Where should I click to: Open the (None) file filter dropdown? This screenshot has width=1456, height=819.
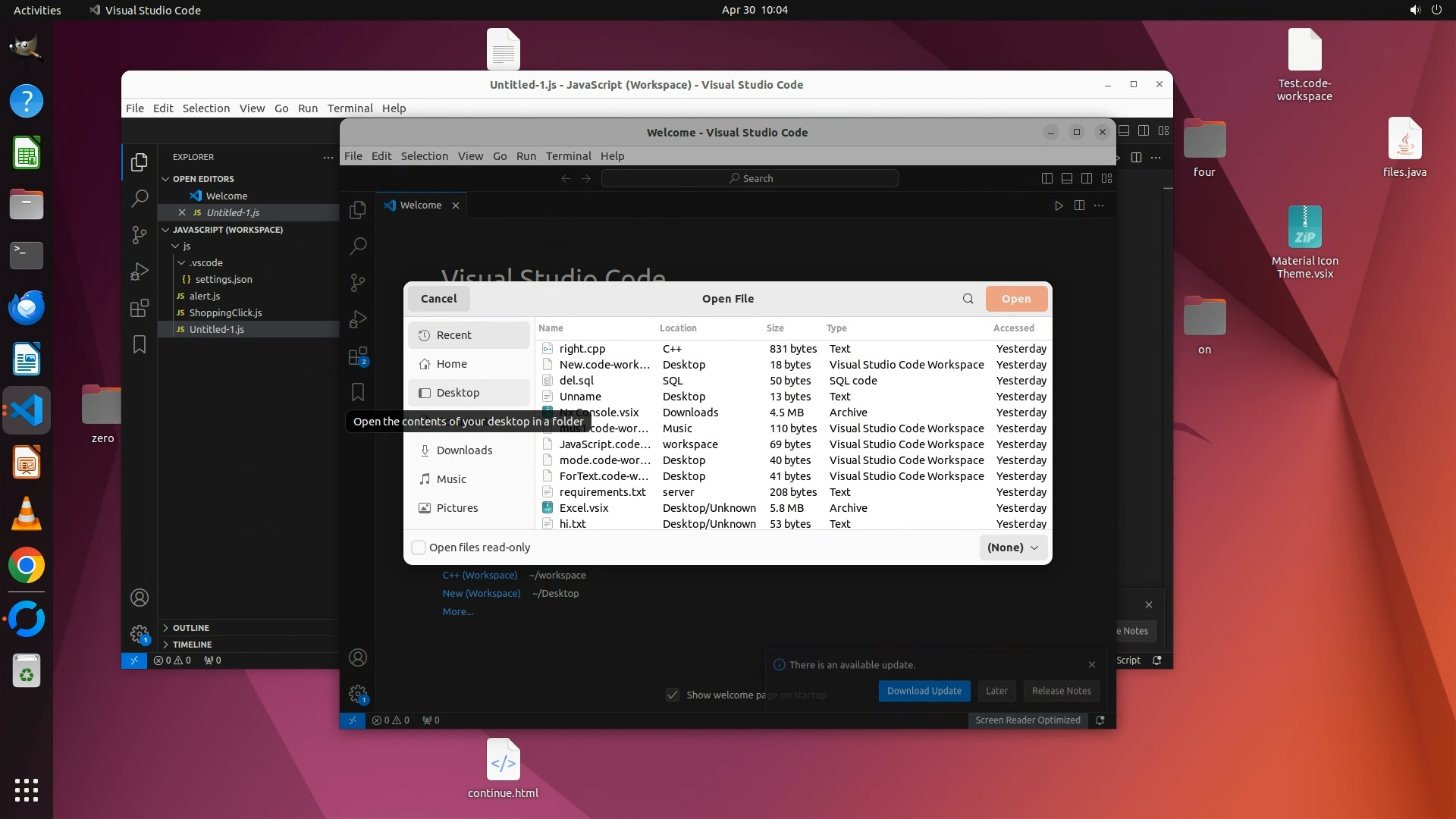point(1013,548)
